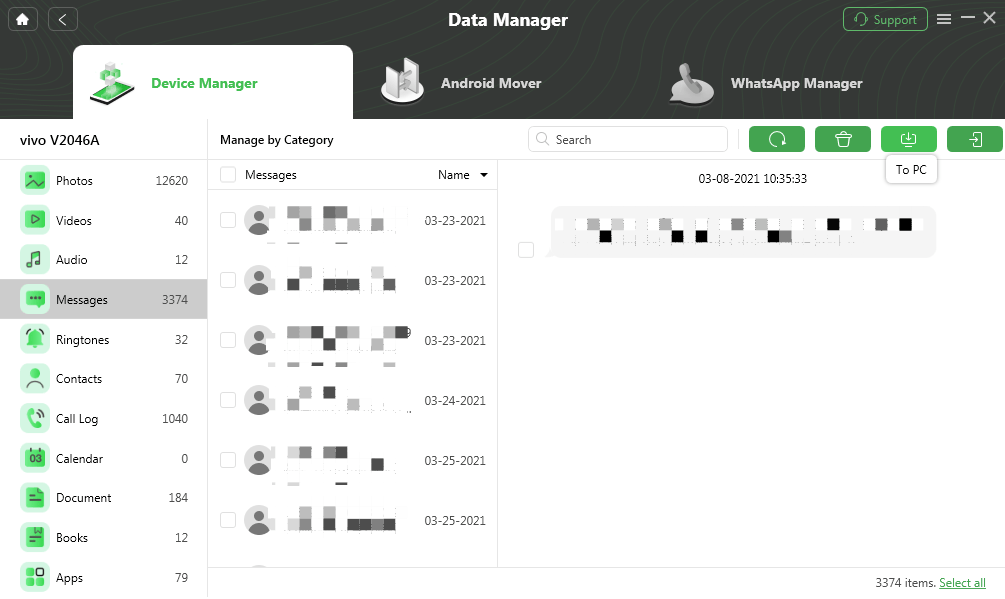Viewport: 1005px width, 599px height.
Task: Select the checkbox beside the message bubble
Action: click(526, 249)
